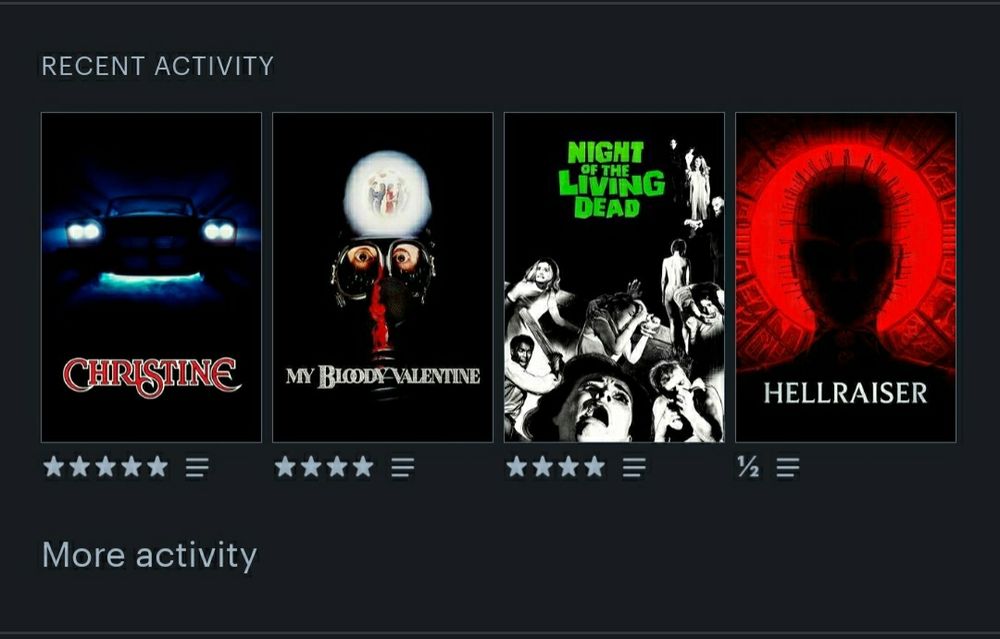
Task: Click the half-star rating under Hellraiser
Action: [749, 467]
